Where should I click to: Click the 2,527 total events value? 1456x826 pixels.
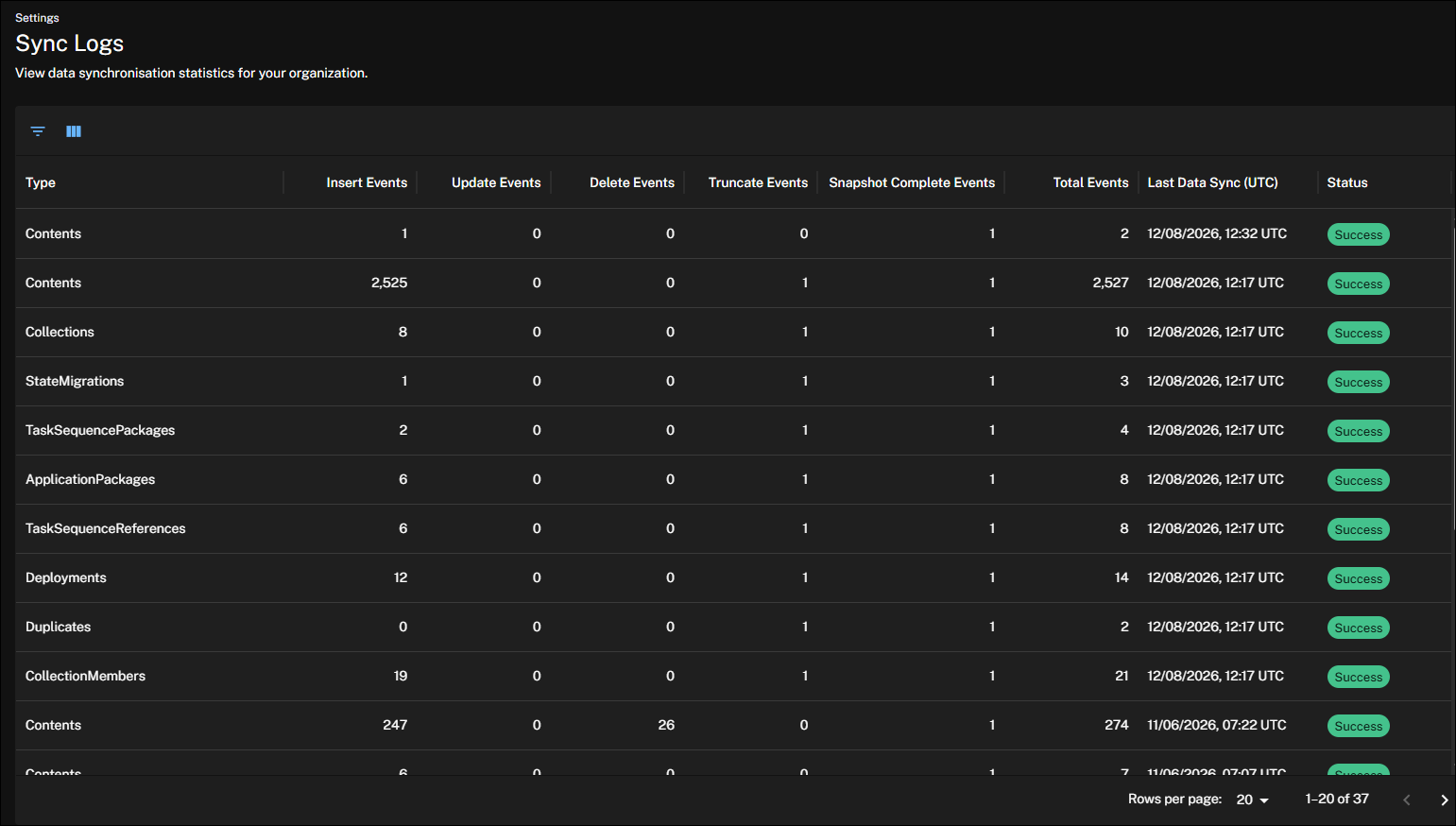1110,283
